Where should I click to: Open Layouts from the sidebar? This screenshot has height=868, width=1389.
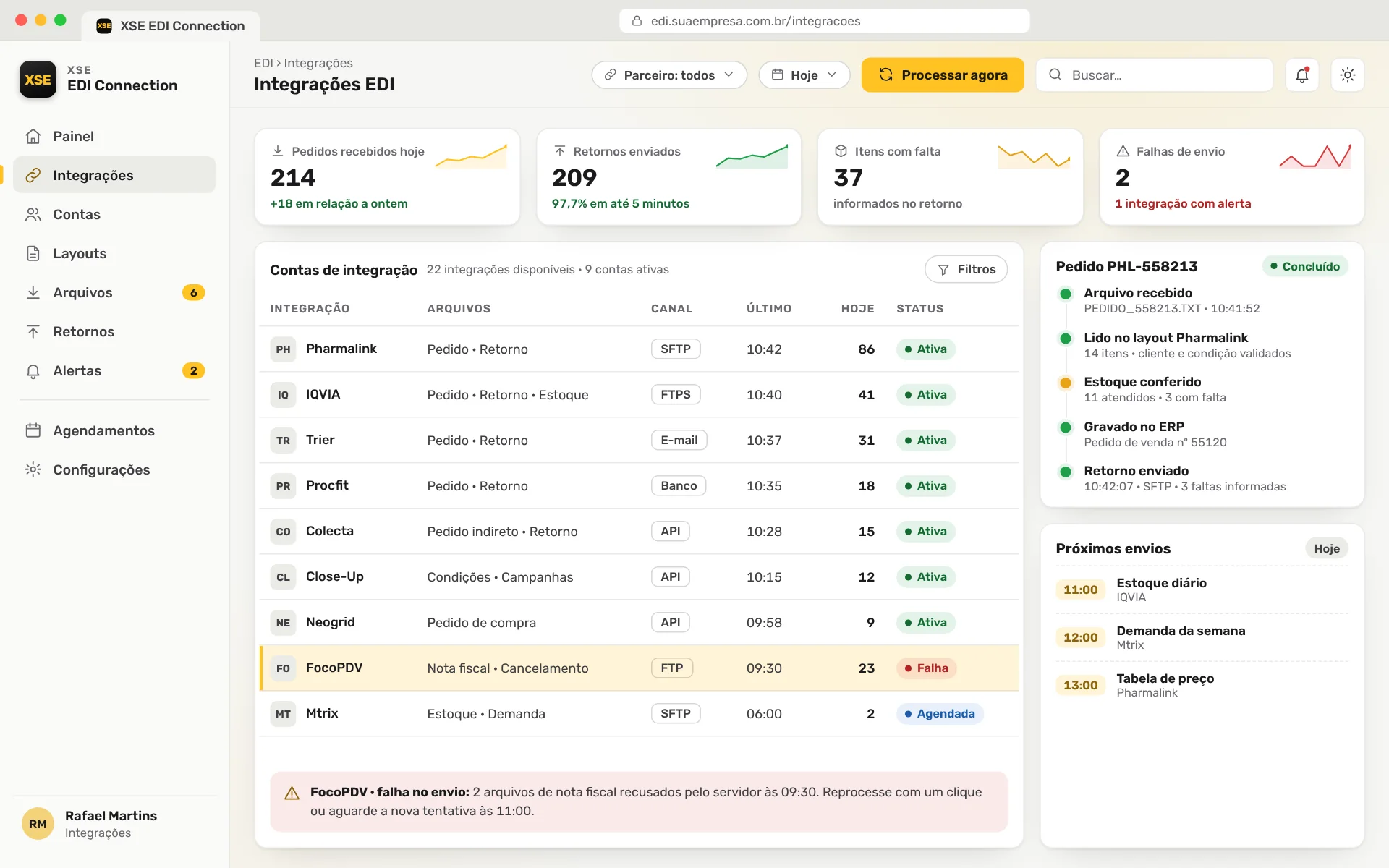[114, 253]
